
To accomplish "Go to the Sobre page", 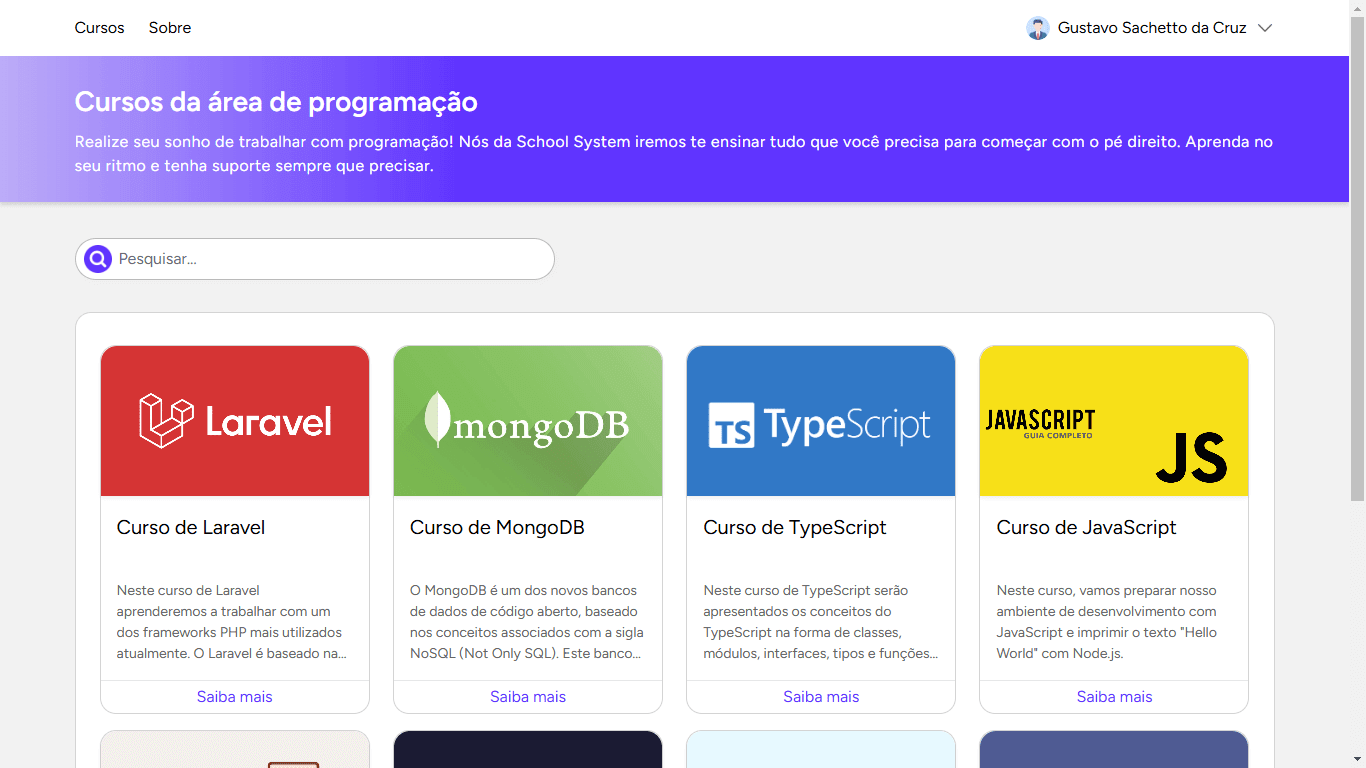I will (170, 28).
